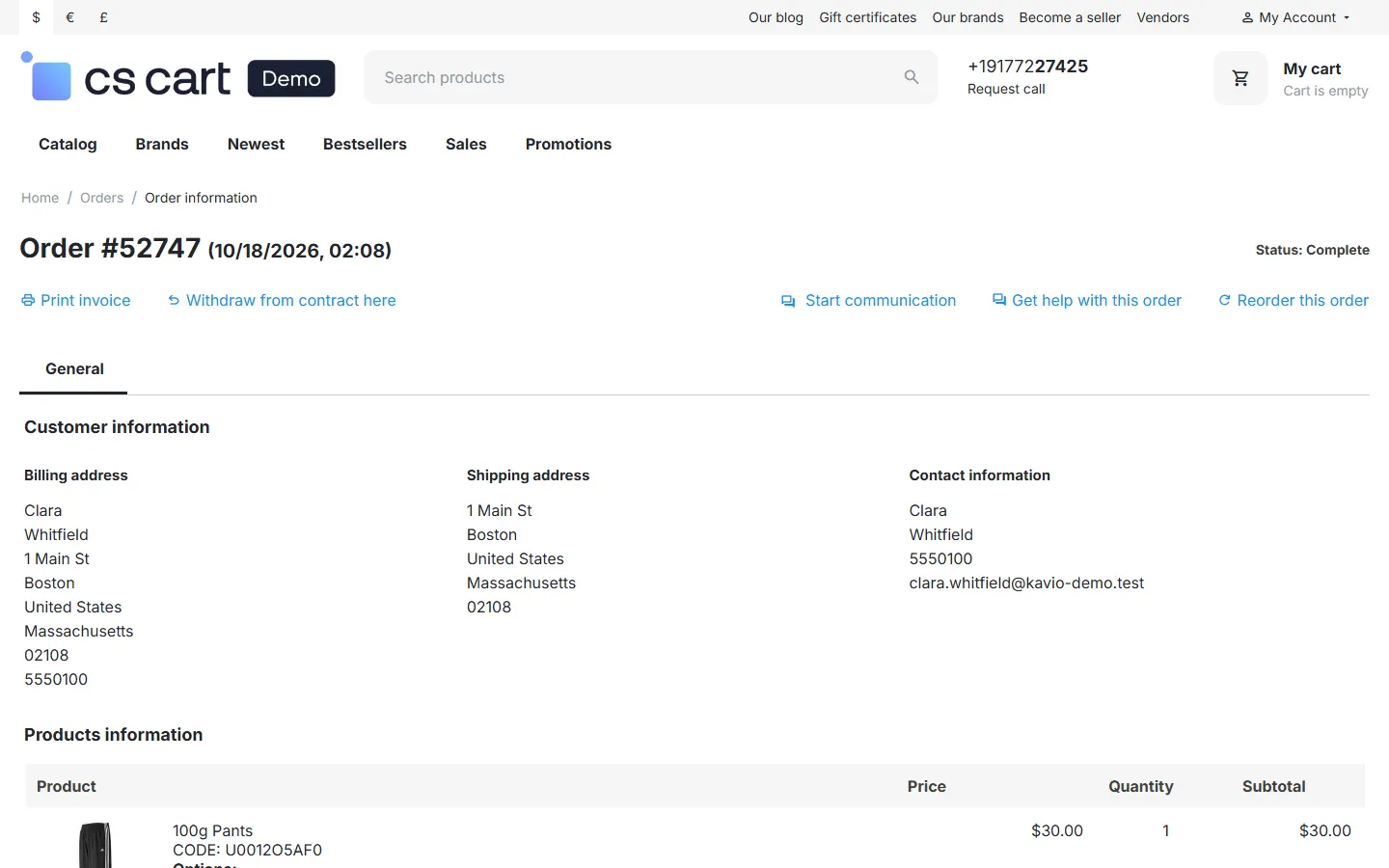Open the Vendors link
1389x868 pixels.
pos(1162,17)
